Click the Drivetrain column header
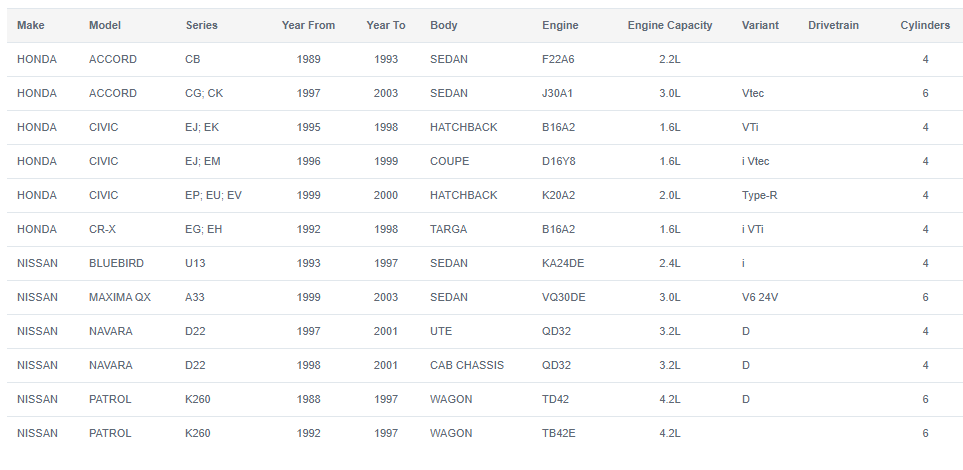 click(833, 25)
